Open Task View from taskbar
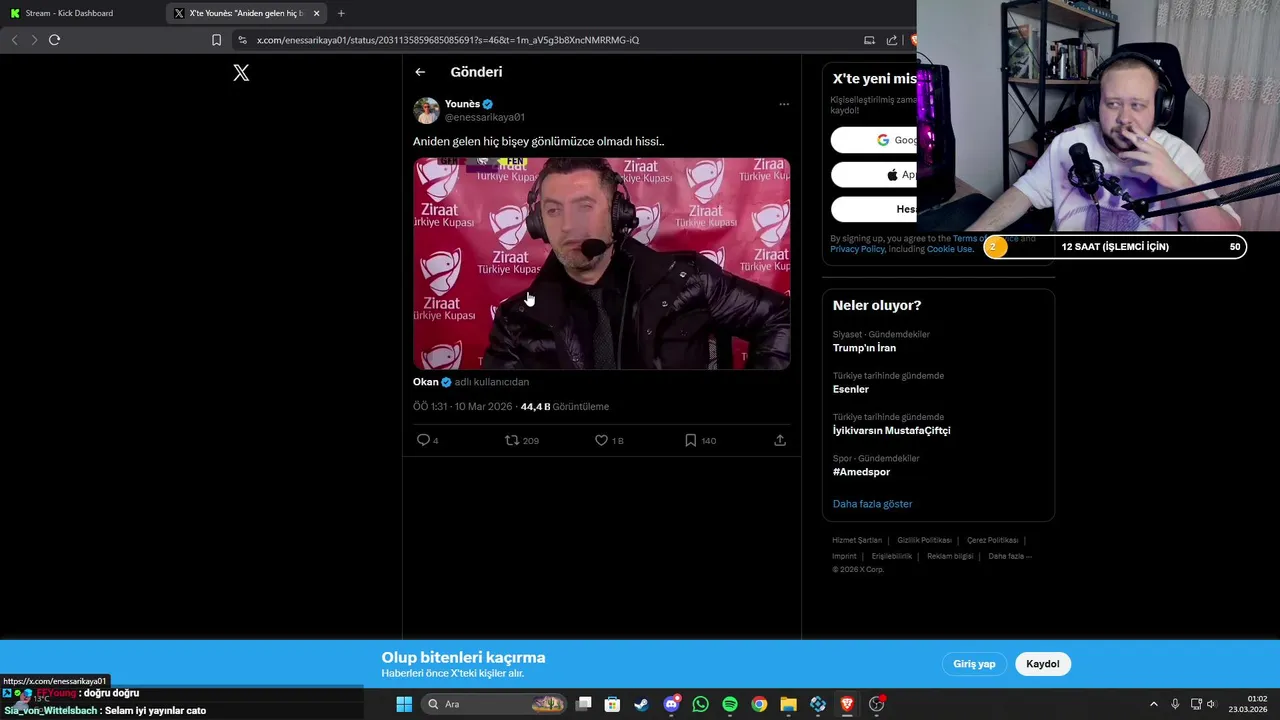 coord(584,704)
